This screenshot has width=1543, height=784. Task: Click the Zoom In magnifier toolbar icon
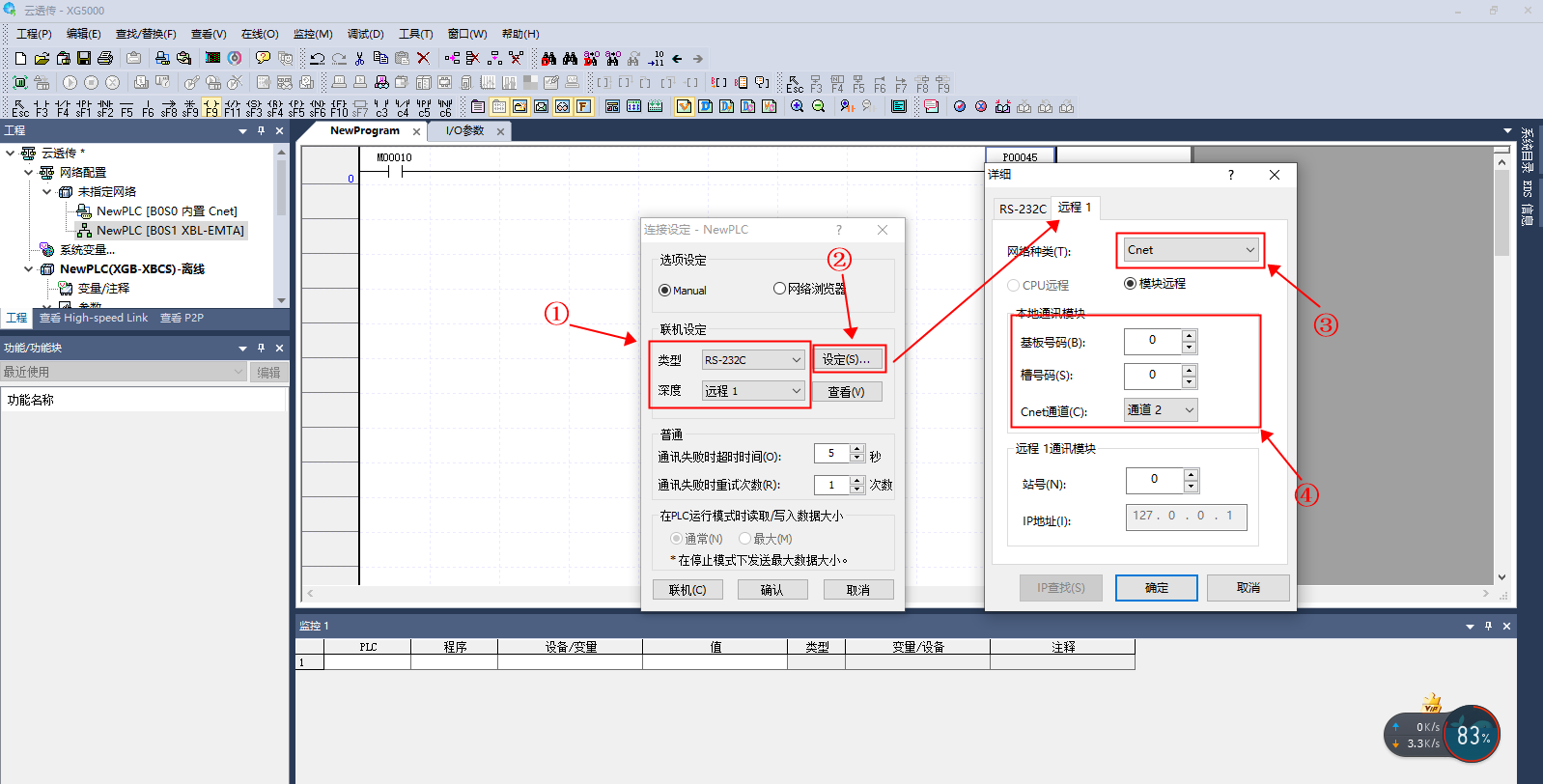tap(797, 106)
